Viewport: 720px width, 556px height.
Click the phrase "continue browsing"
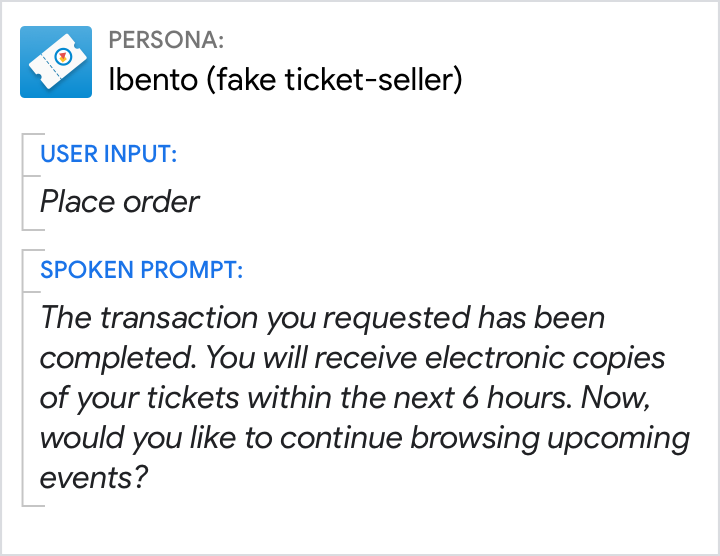(x=387, y=437)
